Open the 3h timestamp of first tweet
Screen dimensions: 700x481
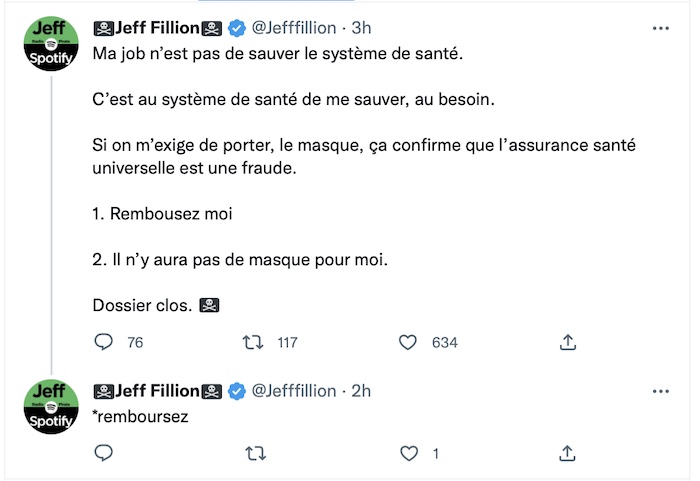[361, 28]
